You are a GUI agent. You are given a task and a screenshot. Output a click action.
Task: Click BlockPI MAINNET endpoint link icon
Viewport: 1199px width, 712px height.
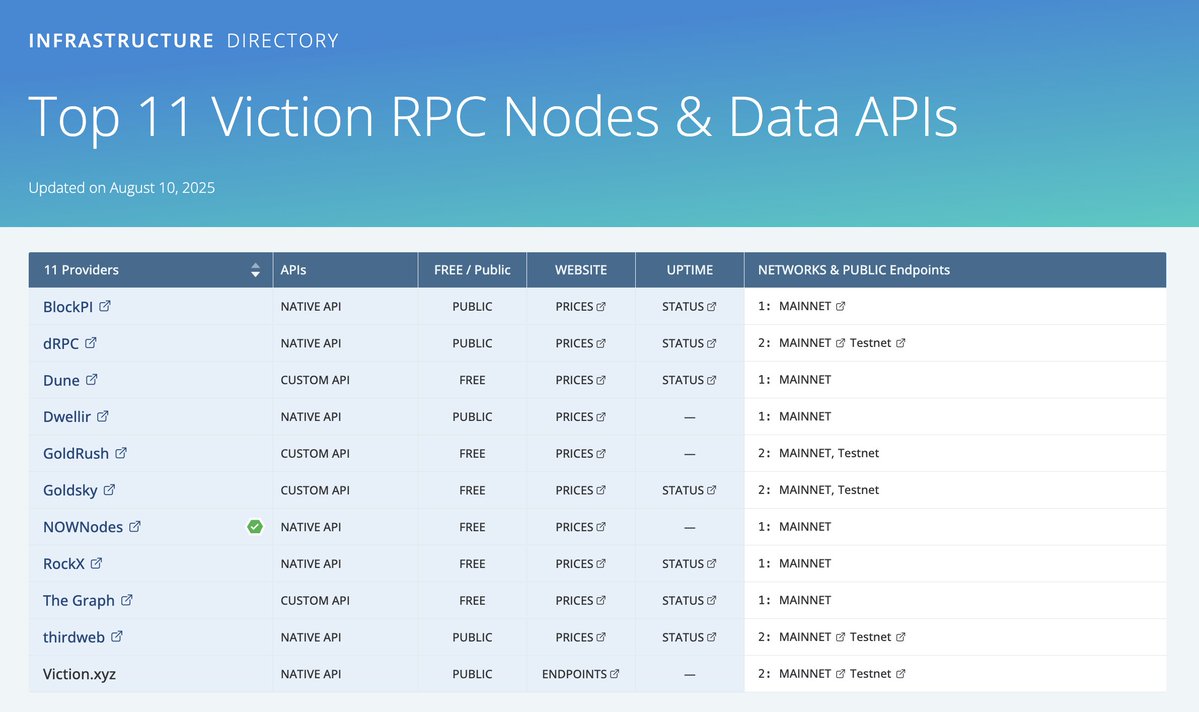[840, 306]
